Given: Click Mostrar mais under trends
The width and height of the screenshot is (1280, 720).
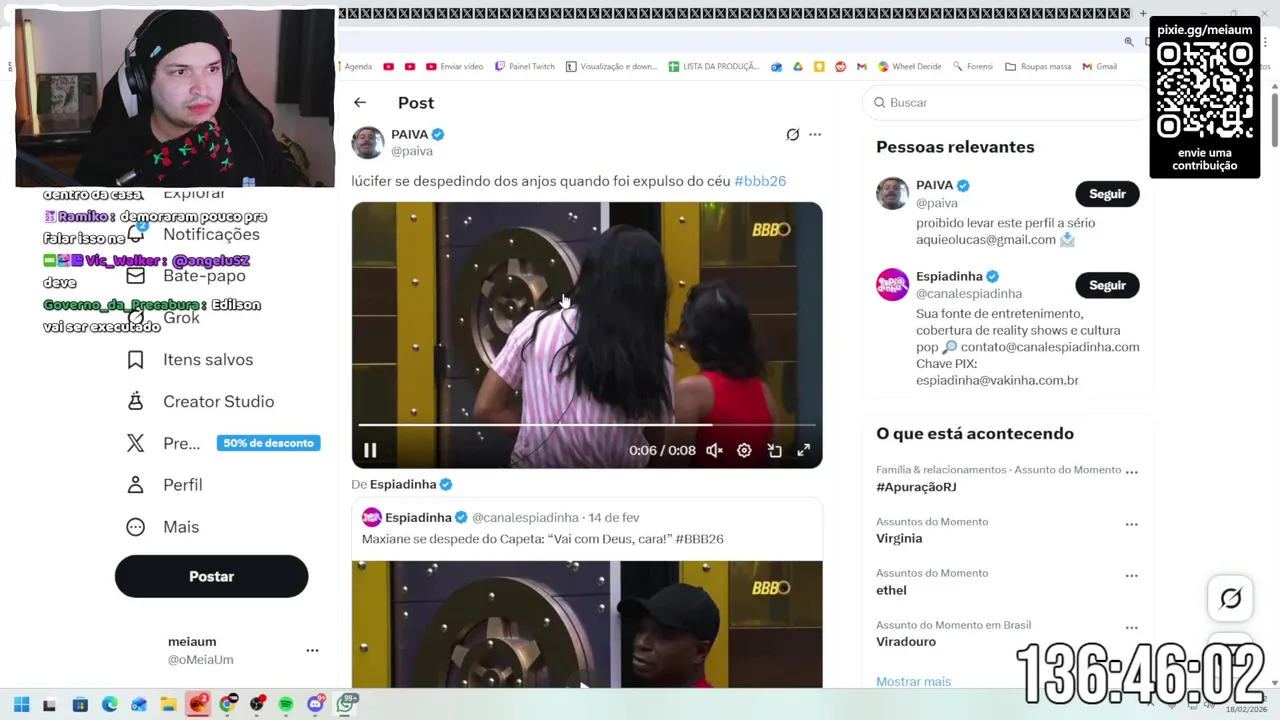Looking at the screenshot, I should [913, 681].
